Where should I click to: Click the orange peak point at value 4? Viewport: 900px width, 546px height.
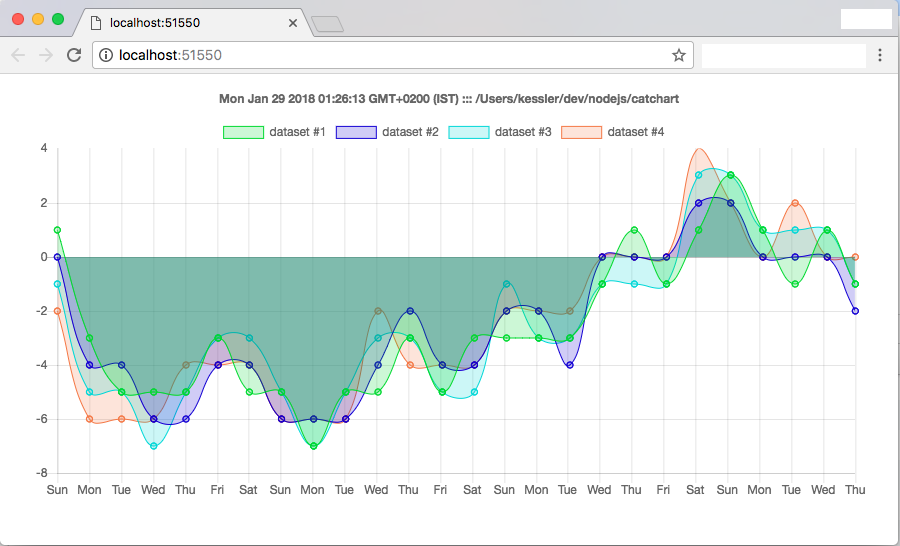tap(699, 149)
